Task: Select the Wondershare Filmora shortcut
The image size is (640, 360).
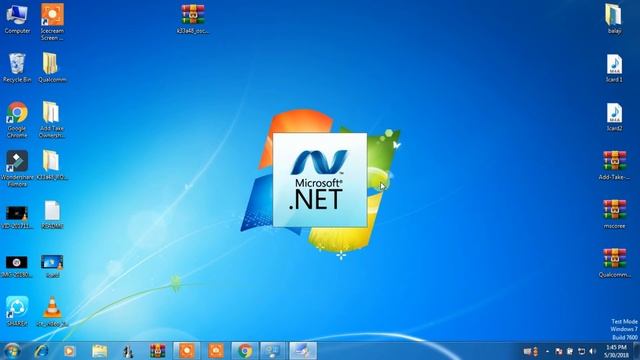Action: (x=17, y=169)
